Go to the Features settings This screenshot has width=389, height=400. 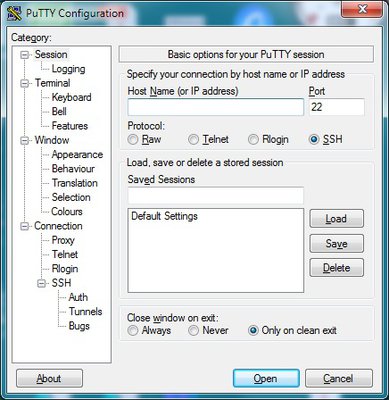70,126
